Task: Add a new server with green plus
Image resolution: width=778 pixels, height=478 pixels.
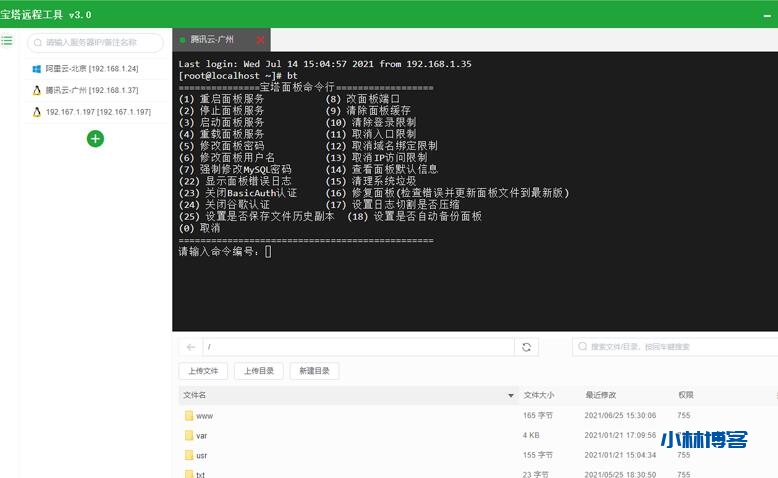Action: [x=95, y=138]
